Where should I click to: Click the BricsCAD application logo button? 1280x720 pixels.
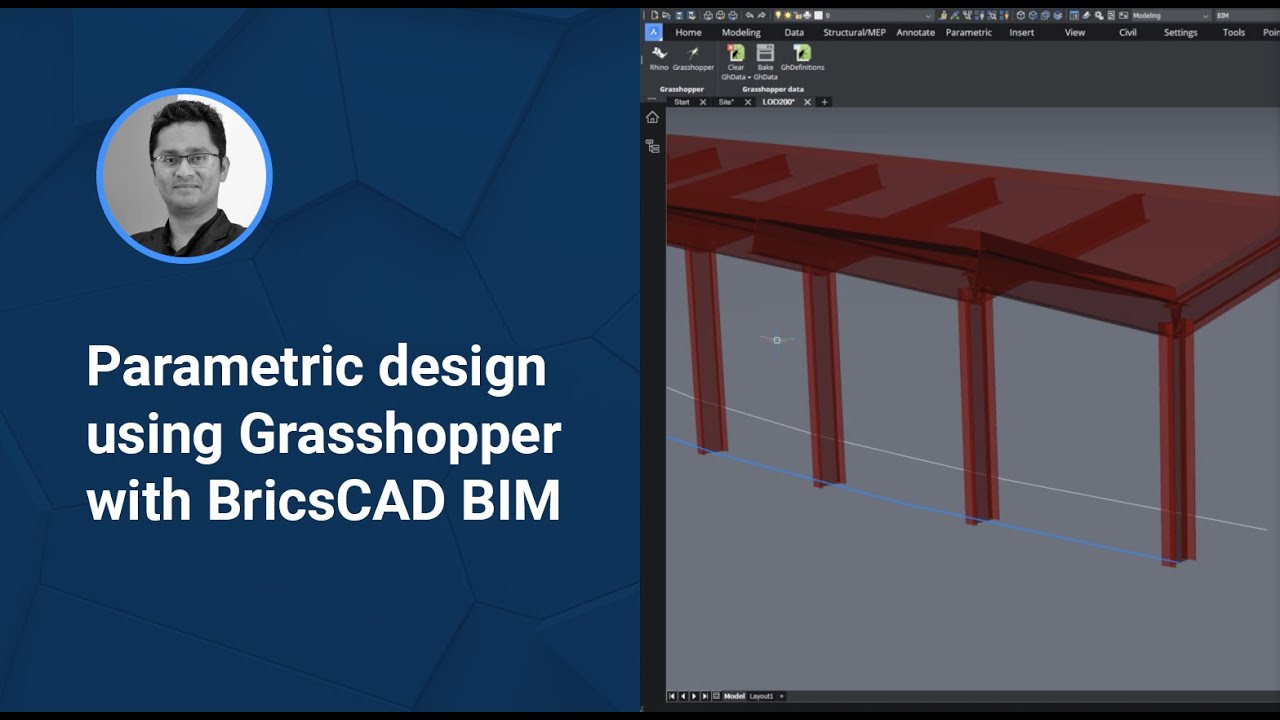653,32
